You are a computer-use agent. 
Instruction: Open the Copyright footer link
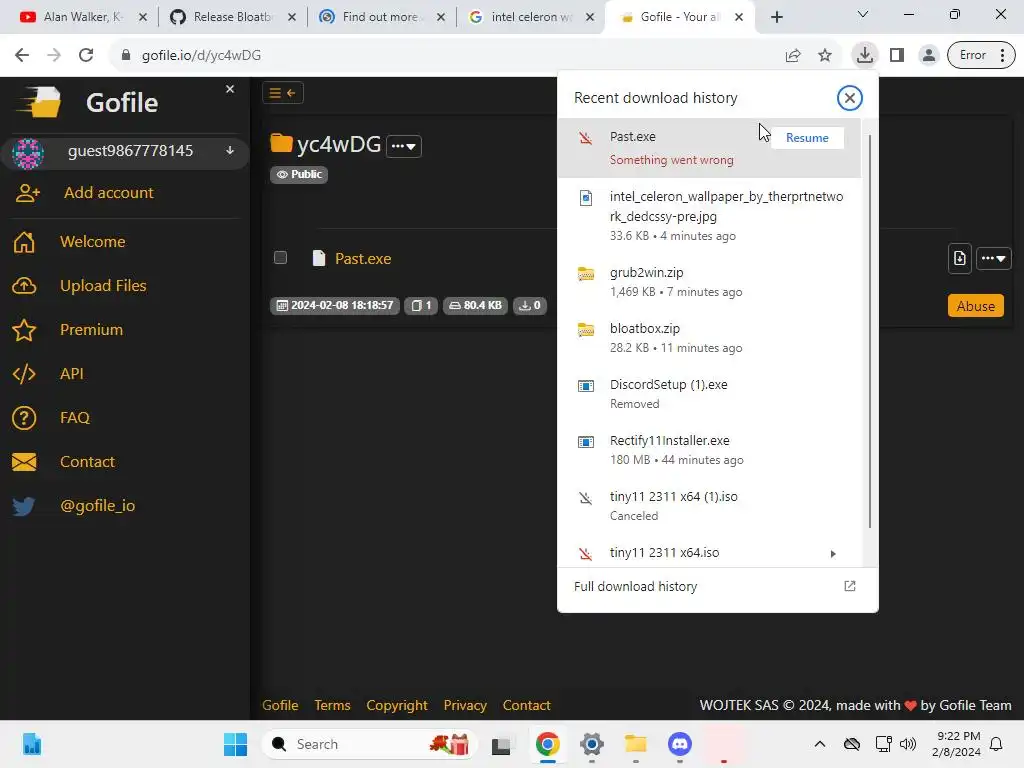[397, 705]
